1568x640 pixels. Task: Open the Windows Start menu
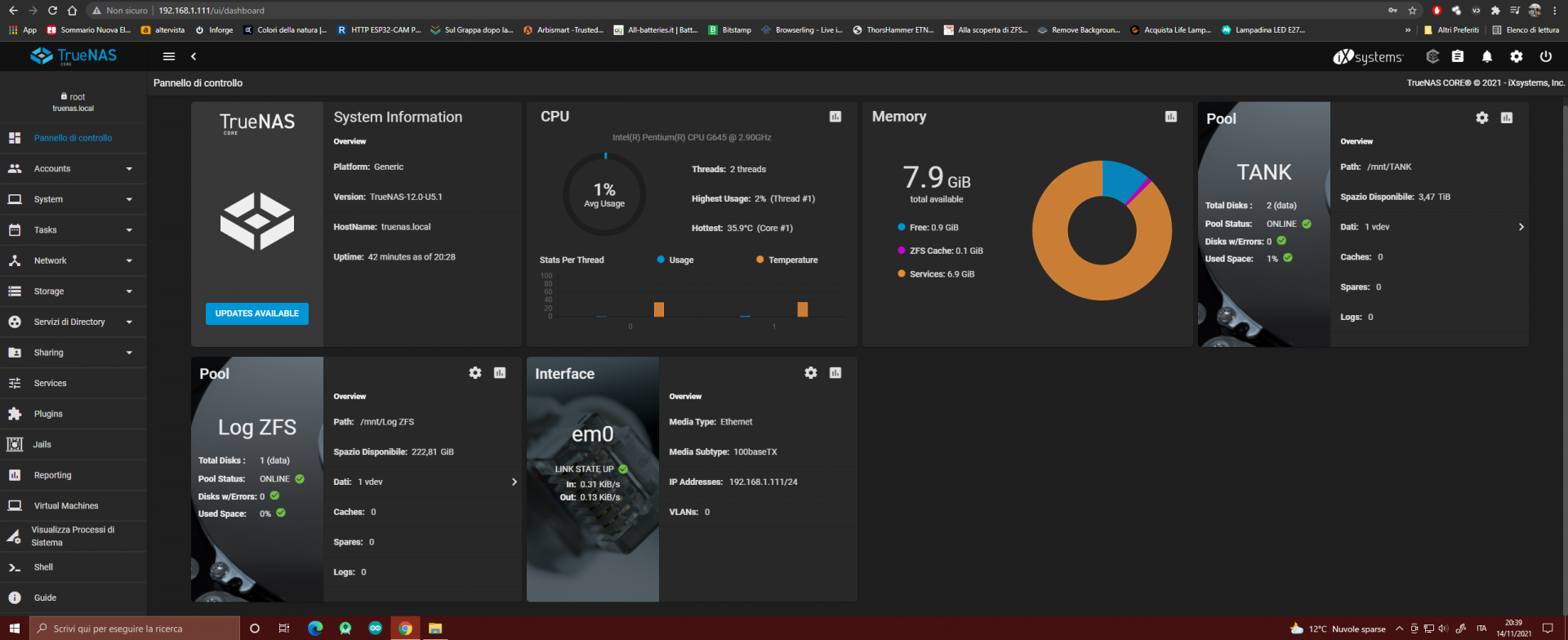[14, 629]
